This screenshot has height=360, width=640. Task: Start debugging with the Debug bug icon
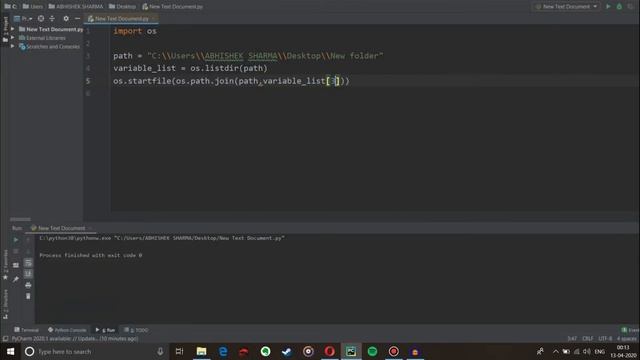point(619,7)
